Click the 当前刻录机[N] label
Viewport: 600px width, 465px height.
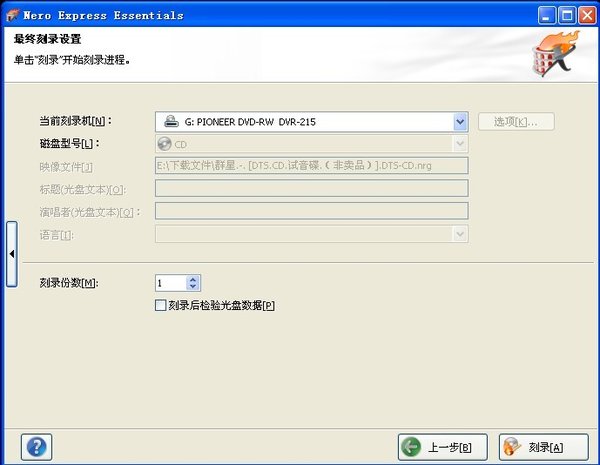75,121
